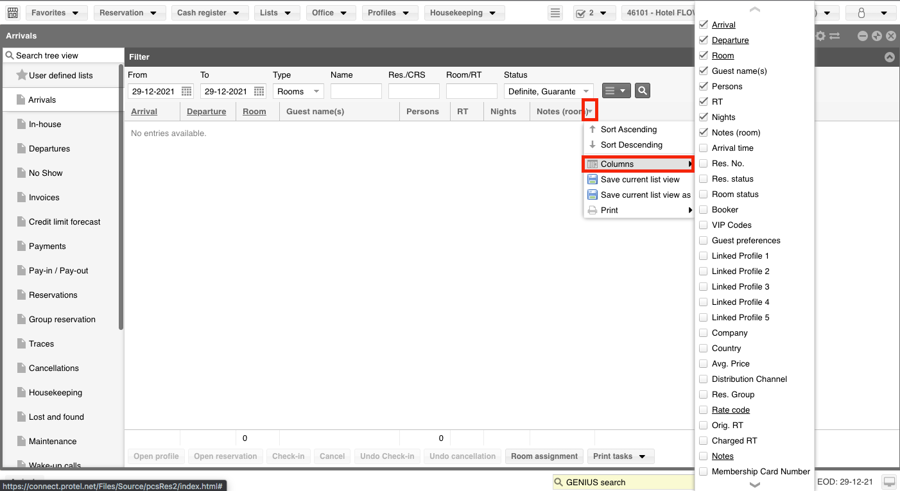Uncheck the Nights column checkbox
The image size is (900, 491).
point(704,117)
